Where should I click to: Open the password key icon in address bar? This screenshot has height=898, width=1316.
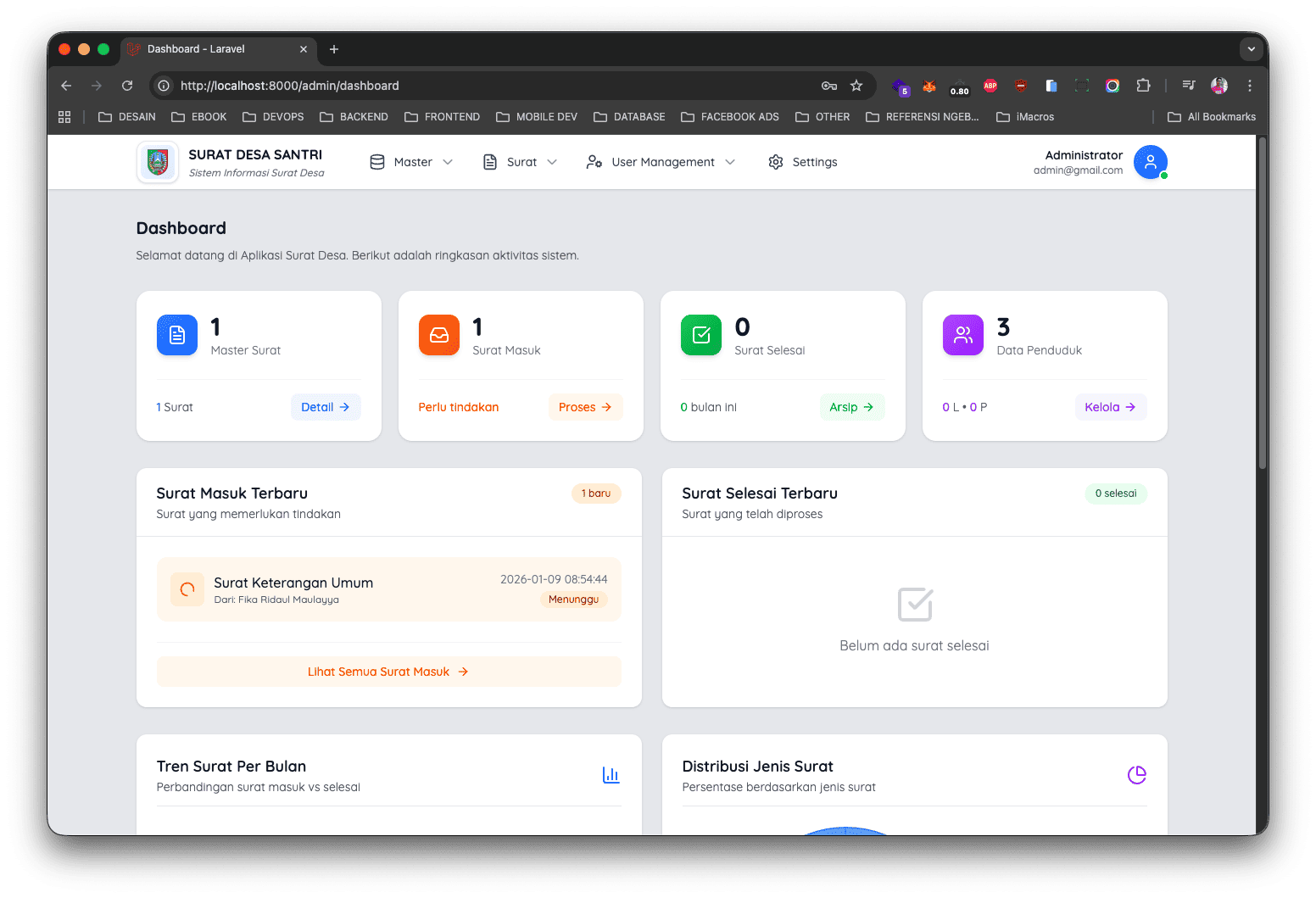tap(829, 86)
